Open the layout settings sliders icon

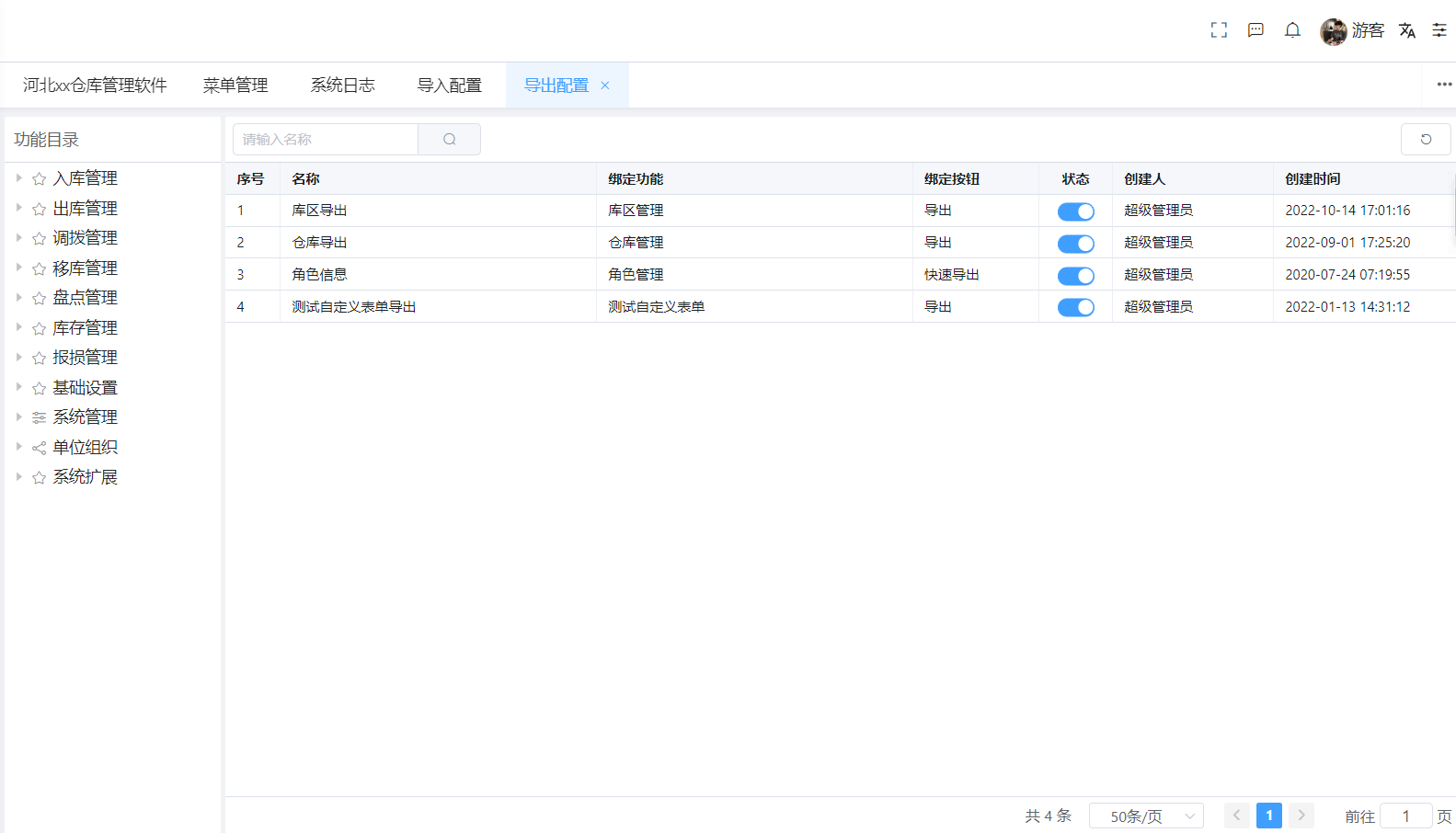coord(1439,30)
